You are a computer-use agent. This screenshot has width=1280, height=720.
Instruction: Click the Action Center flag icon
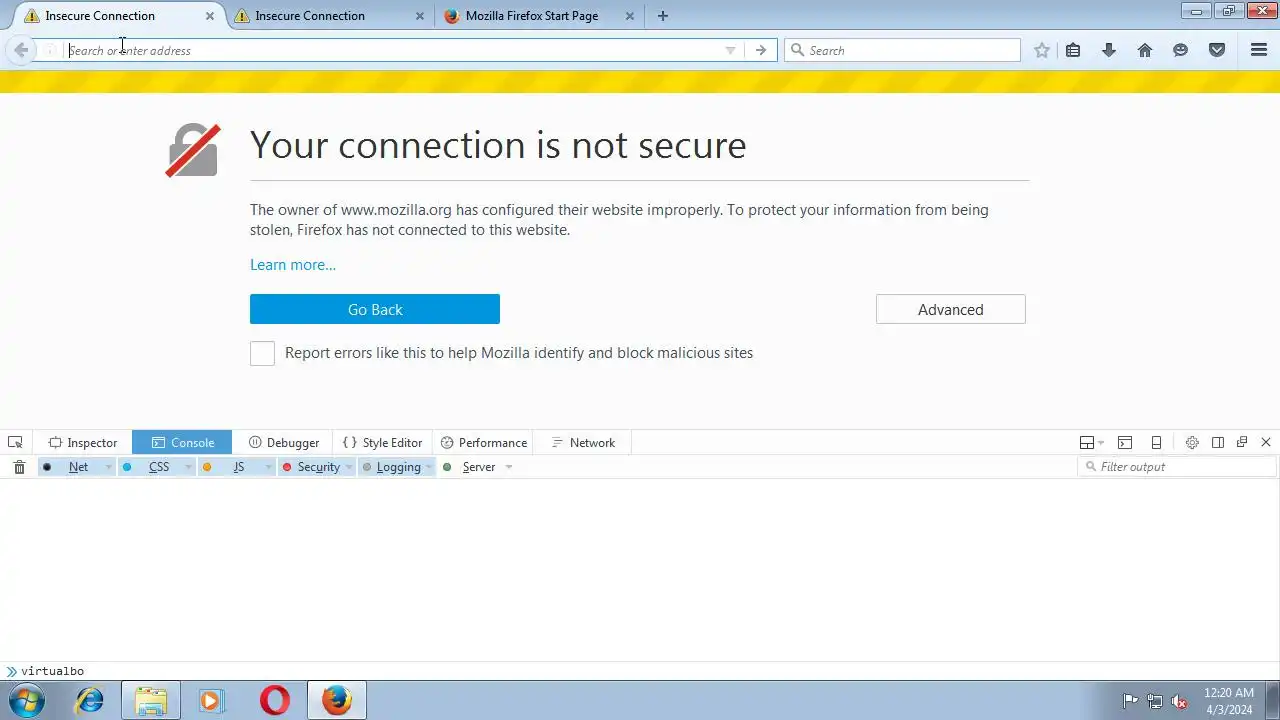point(1131,701)
